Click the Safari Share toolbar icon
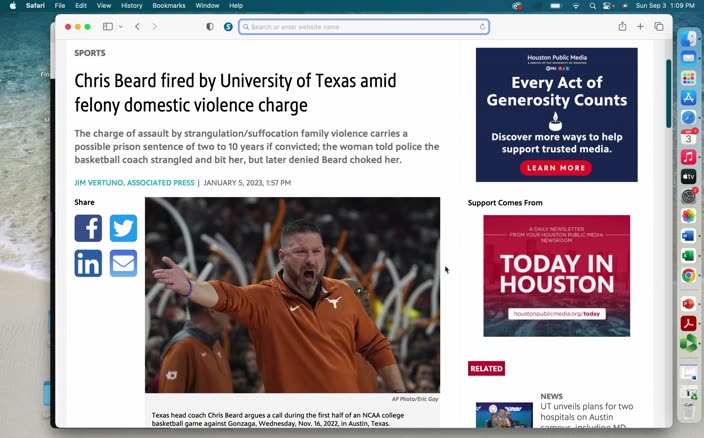The height and width of the screenshot is (438, 704). [x=622, y=27]
